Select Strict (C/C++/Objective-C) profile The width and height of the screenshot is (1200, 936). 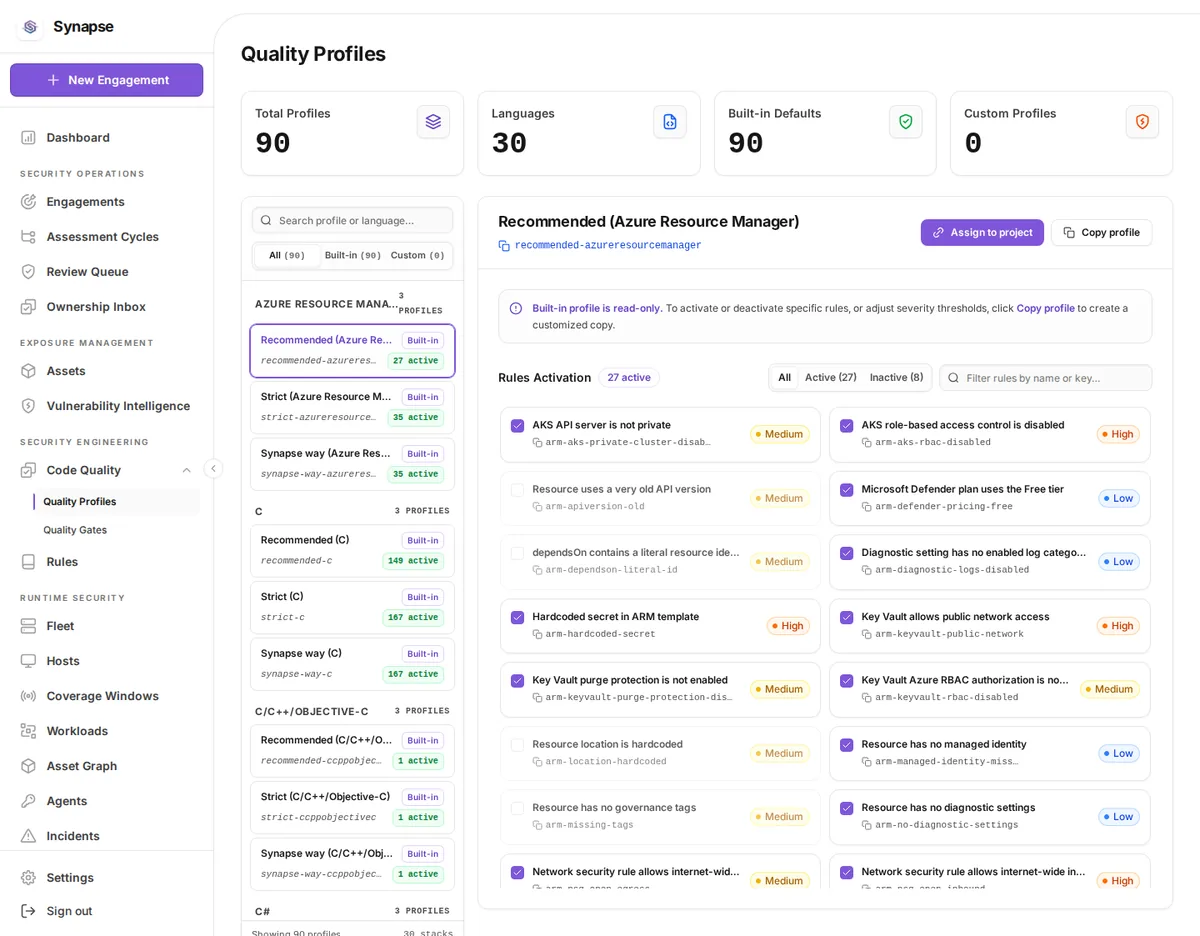click(x=352, y=808)
